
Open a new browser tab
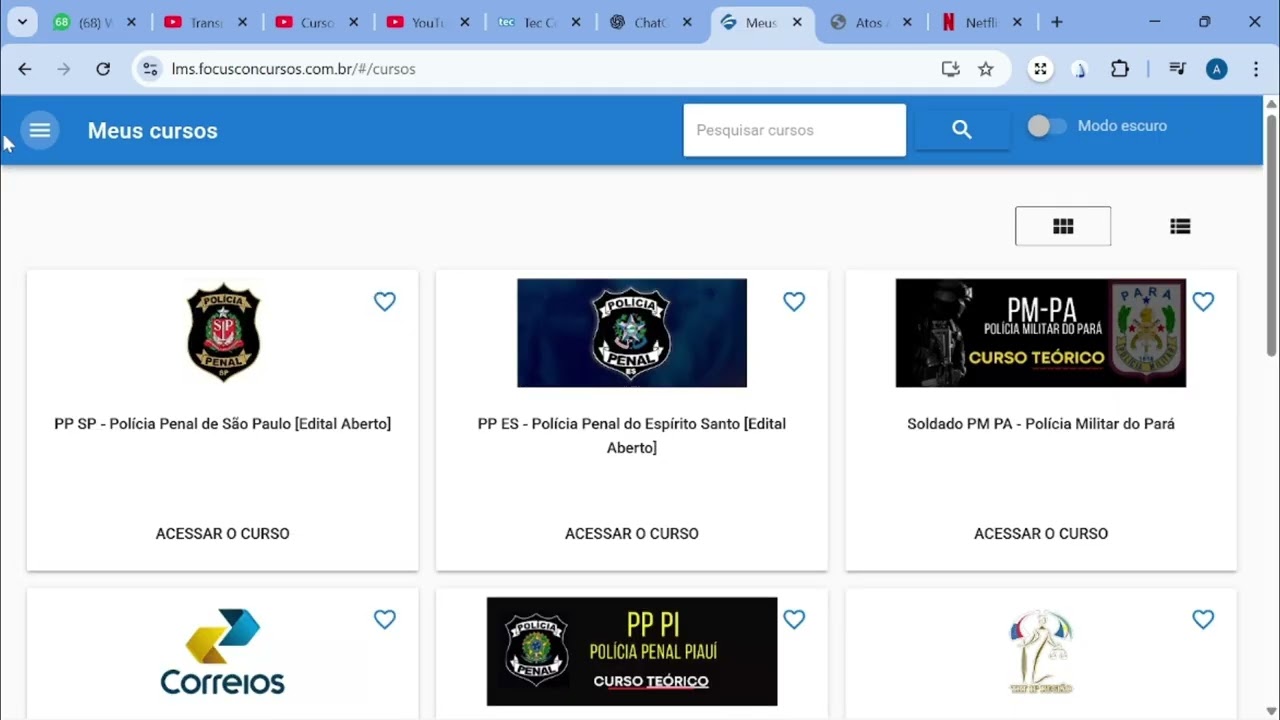point(1057,22)
